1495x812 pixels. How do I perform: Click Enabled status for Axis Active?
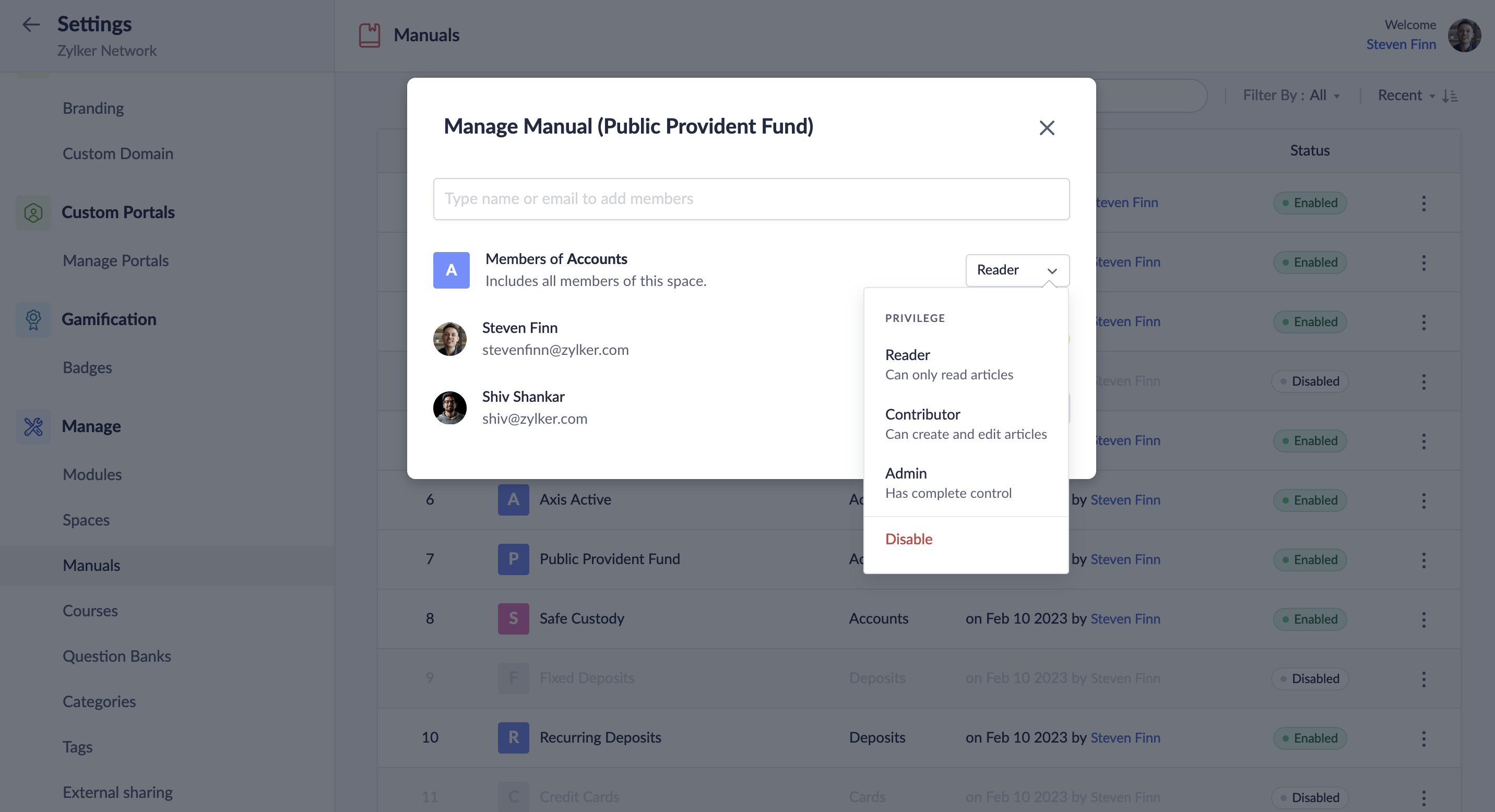[1309, 500]
